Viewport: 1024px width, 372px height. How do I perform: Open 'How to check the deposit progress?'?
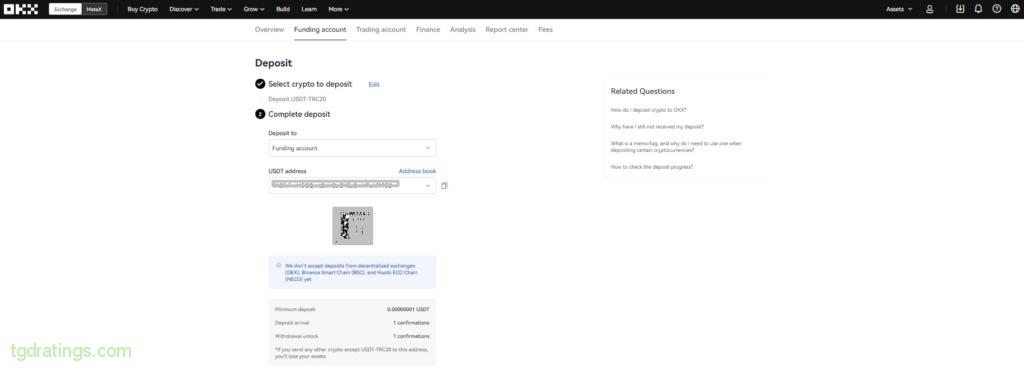click(x=652, y=167)
